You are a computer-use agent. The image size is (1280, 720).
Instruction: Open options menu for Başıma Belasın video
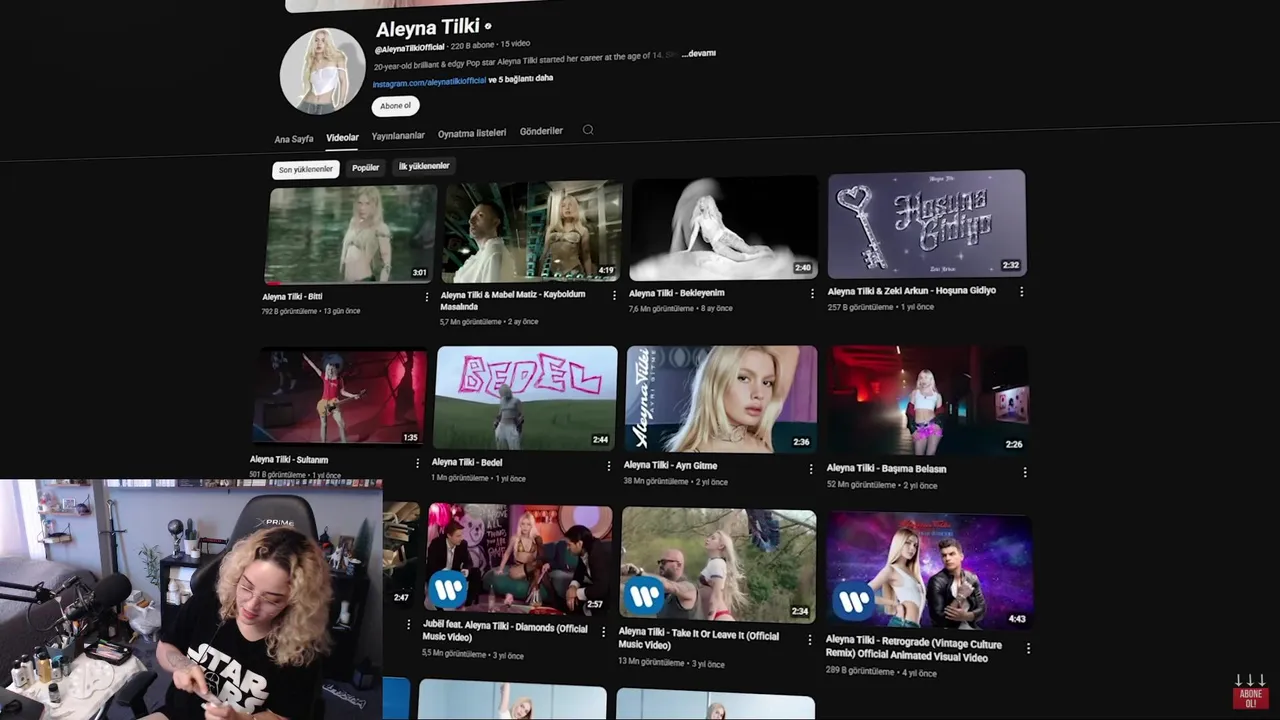(x=1025, y=471)
